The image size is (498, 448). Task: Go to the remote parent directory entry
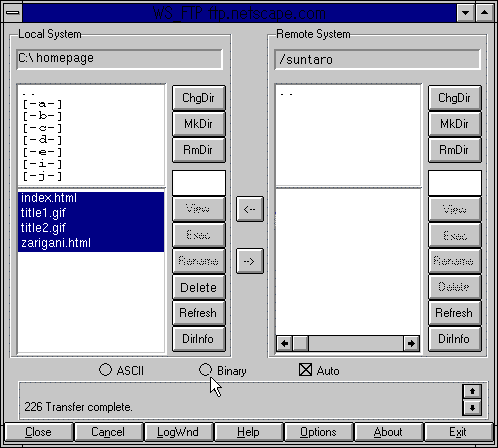coord(287,94)
